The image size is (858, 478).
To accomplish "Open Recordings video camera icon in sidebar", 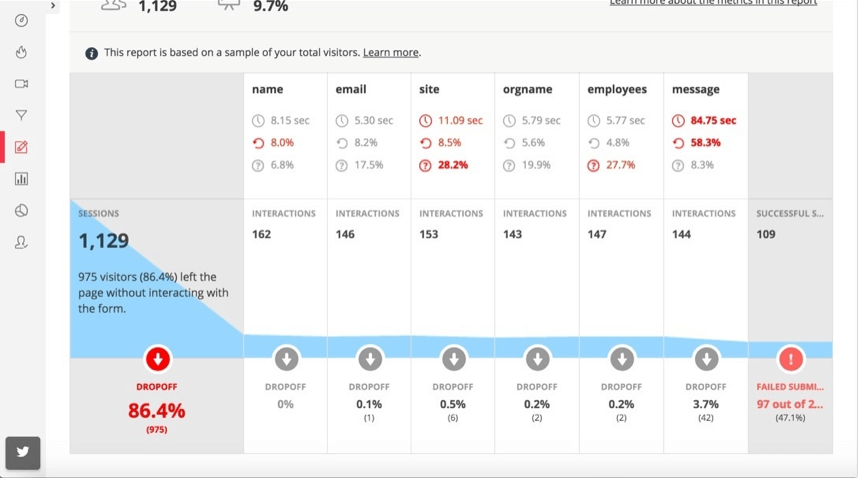I will 21,84.
